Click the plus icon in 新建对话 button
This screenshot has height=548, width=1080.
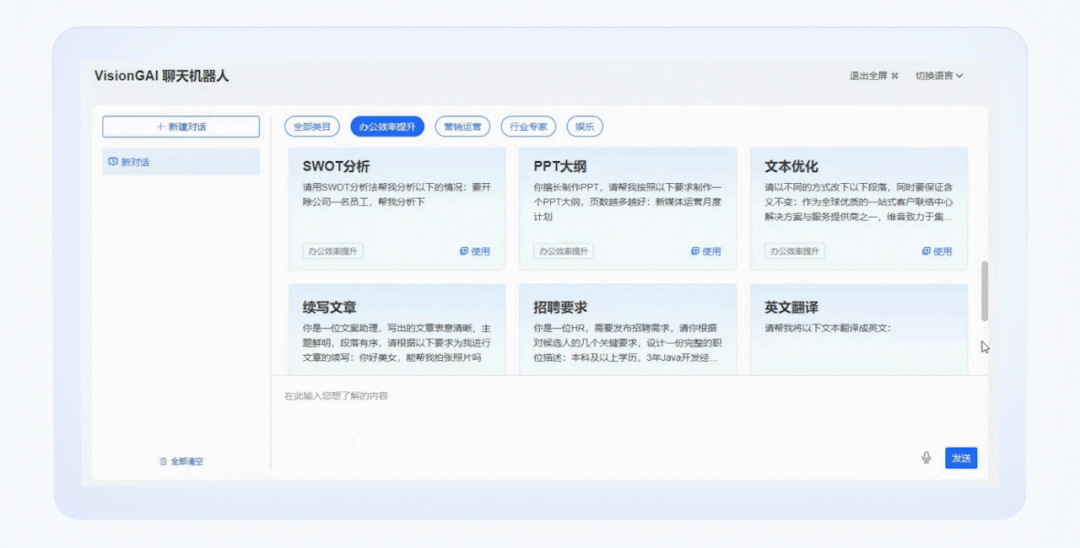pyautogui.click(x=160, y=127)
